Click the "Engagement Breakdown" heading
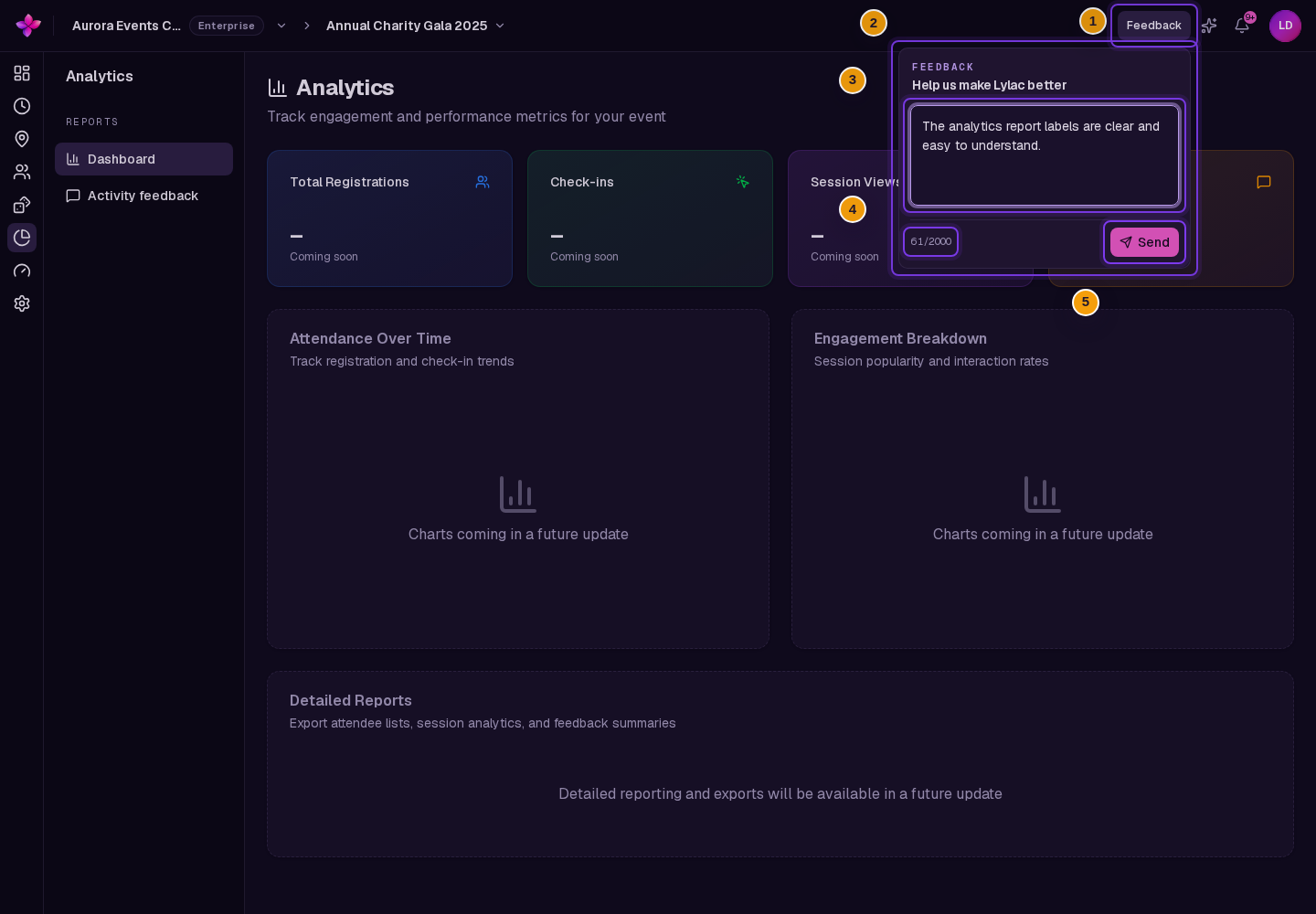1316x914 pixels. click(900, 338)
